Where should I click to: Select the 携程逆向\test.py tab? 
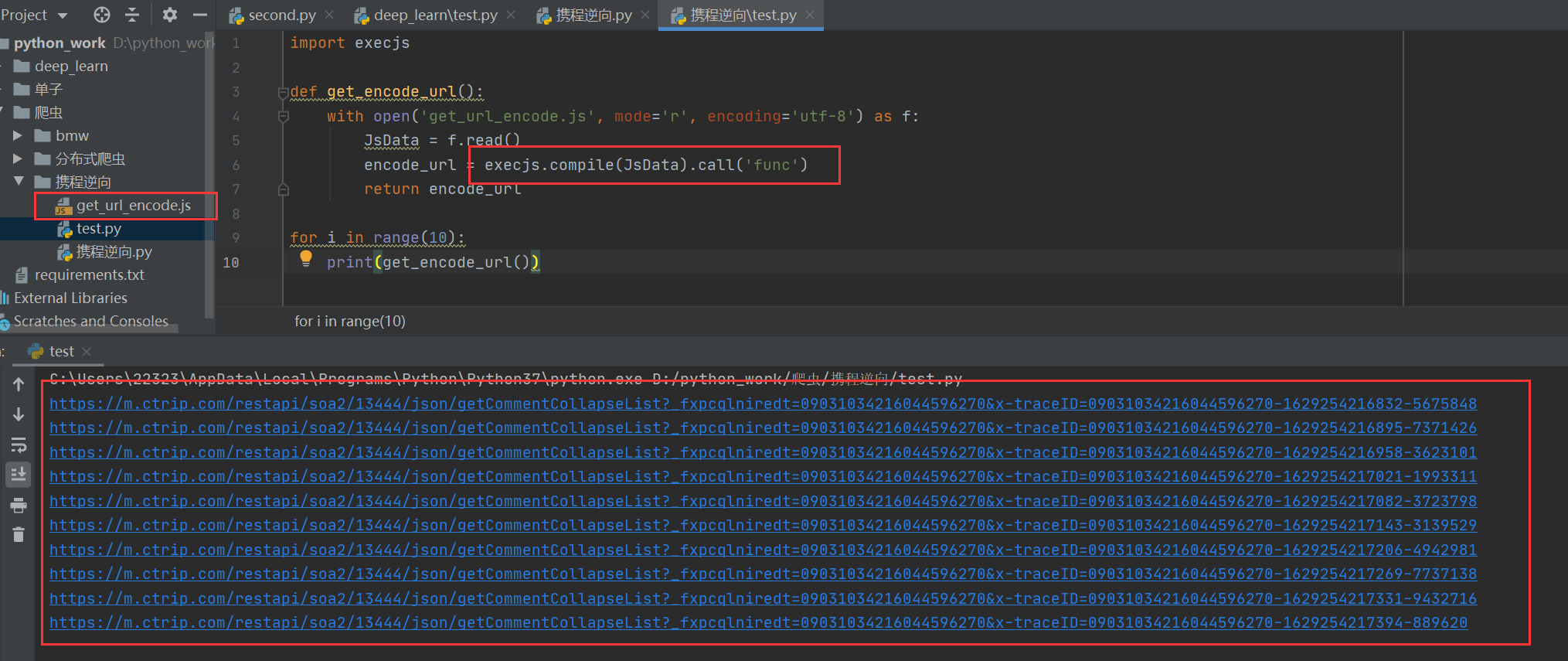click(x=743, y=15)
